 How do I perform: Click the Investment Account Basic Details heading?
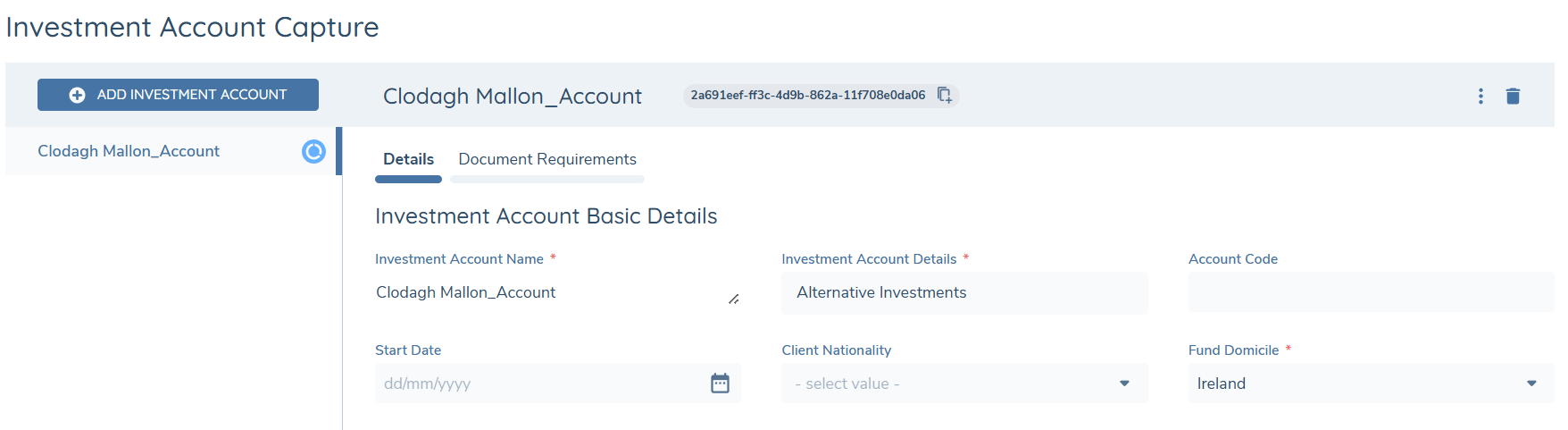546,216
